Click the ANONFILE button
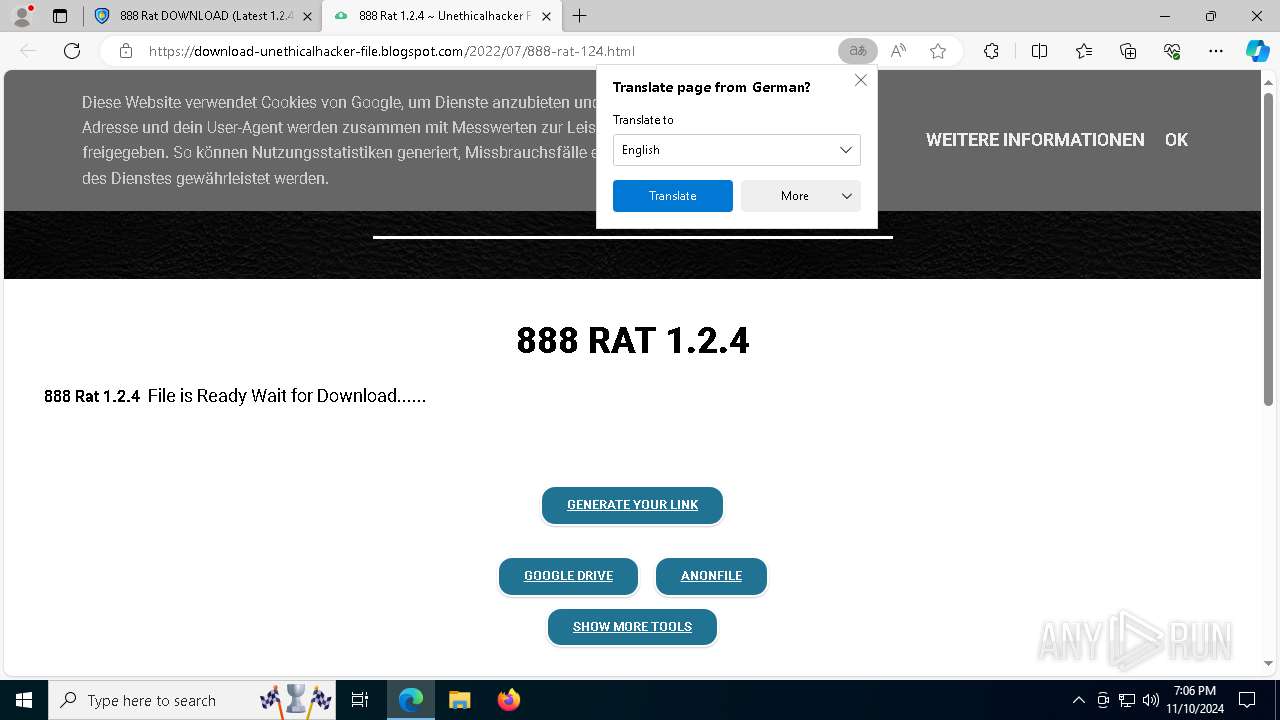Screen dimensions: 1280x720 tap(711, 576)
